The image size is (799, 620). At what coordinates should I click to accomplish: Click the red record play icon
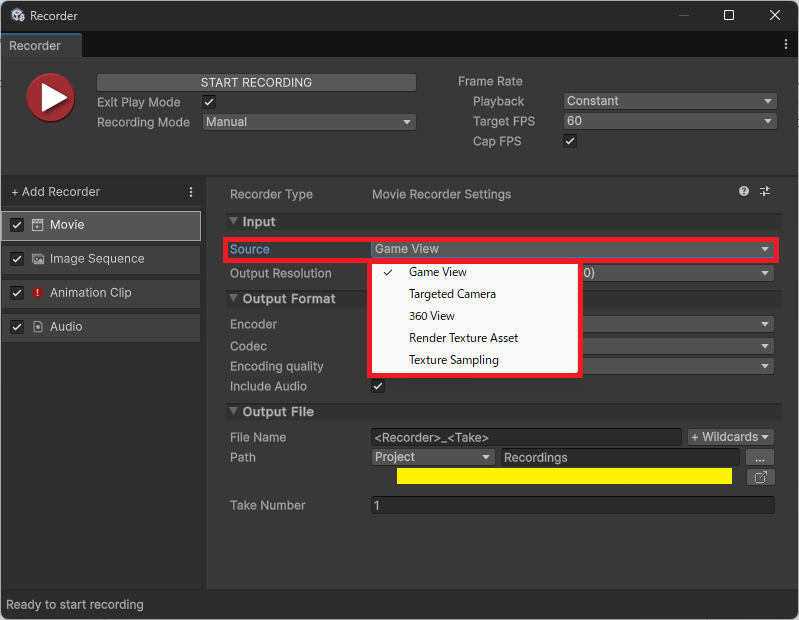(x=50, y=98)
